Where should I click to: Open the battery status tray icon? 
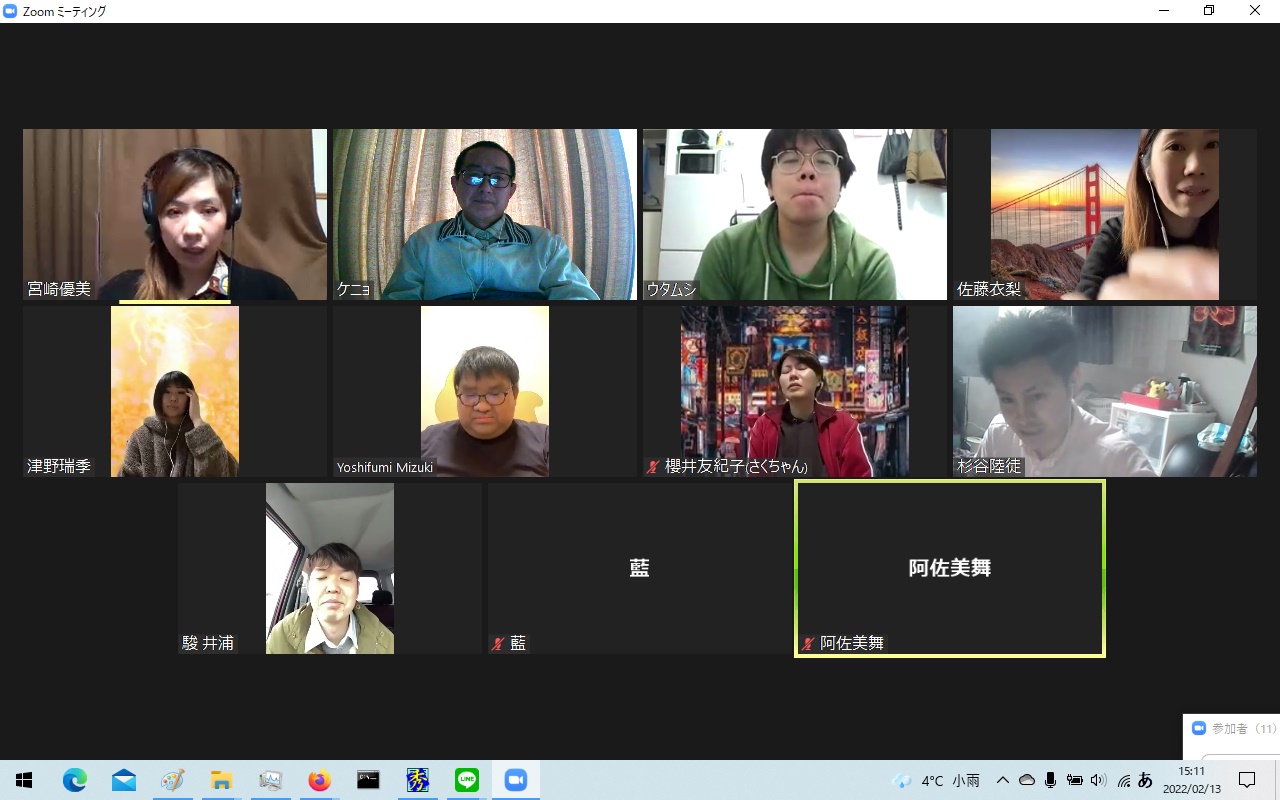(1074, 780)
